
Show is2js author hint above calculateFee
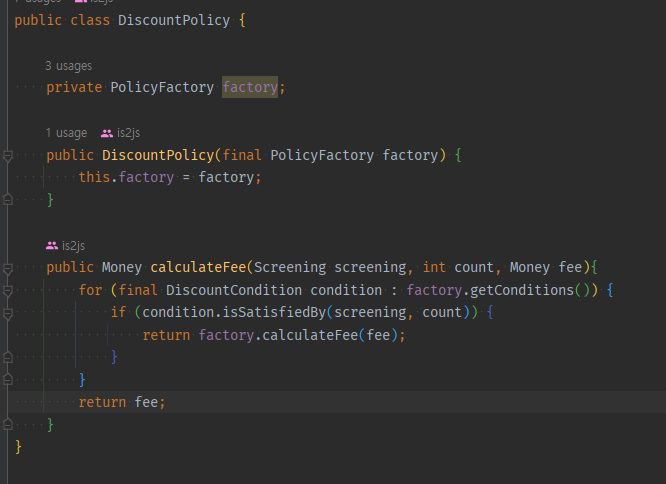[x=73, y=245]
